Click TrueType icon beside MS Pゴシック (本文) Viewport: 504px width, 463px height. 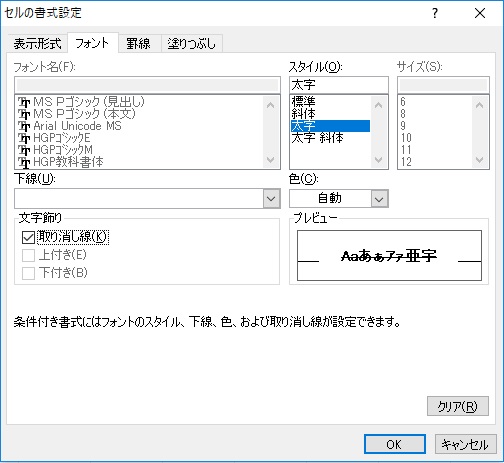[x=24, y=114]
